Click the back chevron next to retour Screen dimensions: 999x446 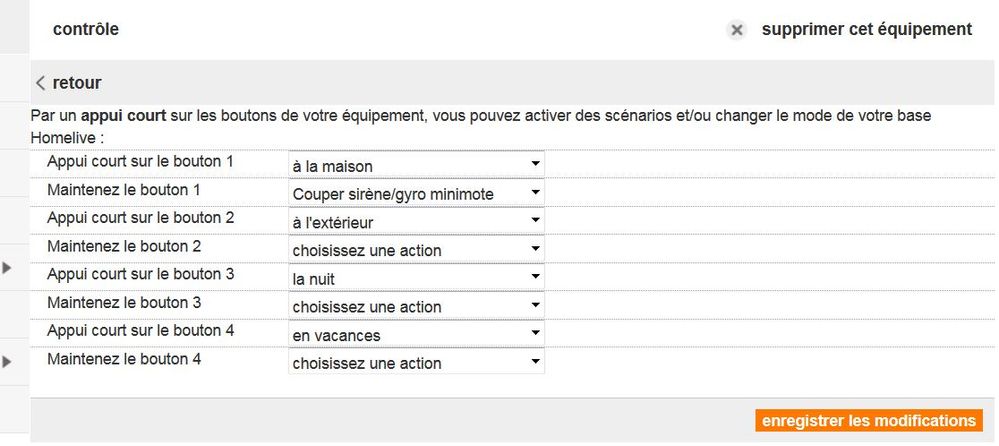tap(41, 83)
